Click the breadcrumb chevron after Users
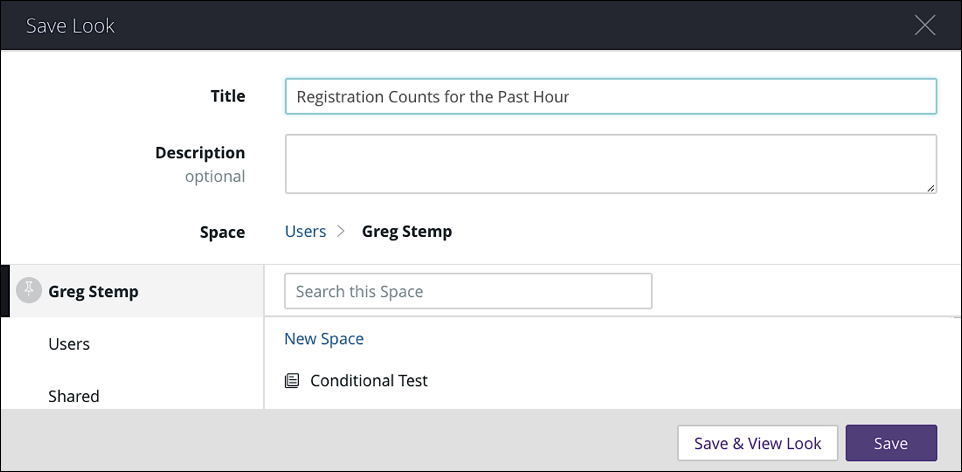The width and height of the screenshot is (962, 472). coord(341,231)
